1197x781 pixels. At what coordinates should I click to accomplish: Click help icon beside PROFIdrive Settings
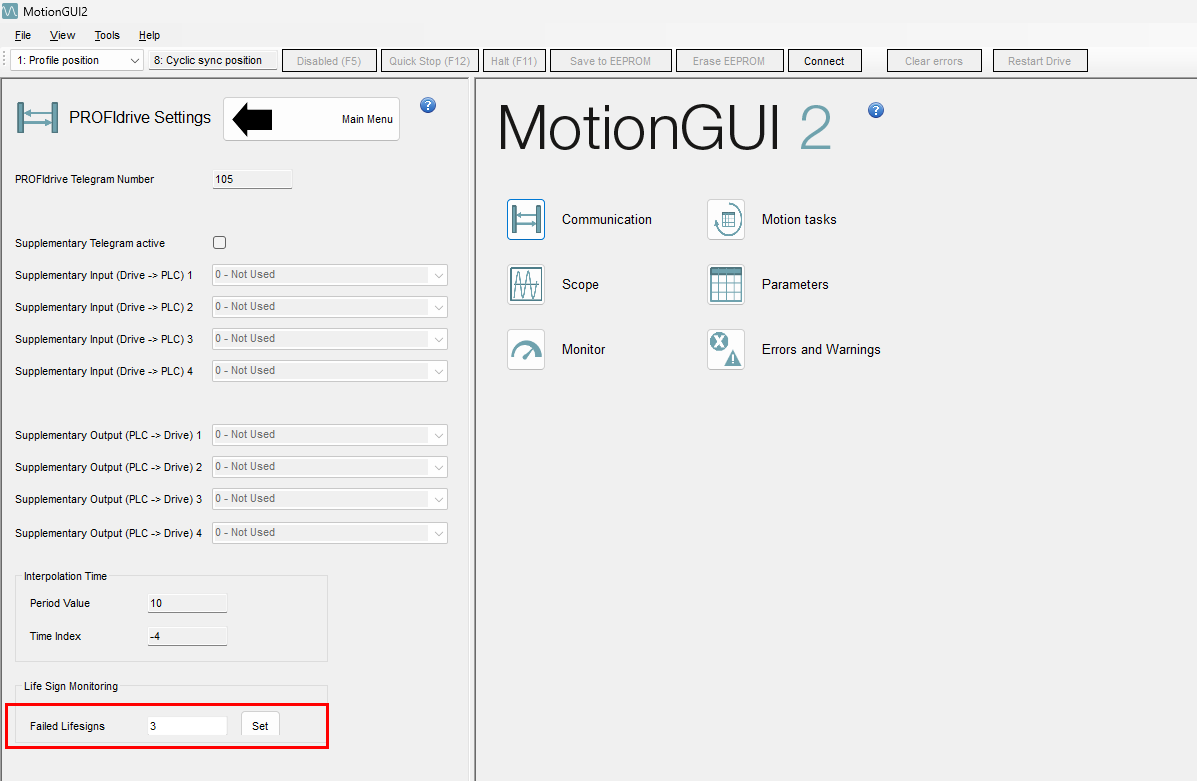click(x=428, y=105)
